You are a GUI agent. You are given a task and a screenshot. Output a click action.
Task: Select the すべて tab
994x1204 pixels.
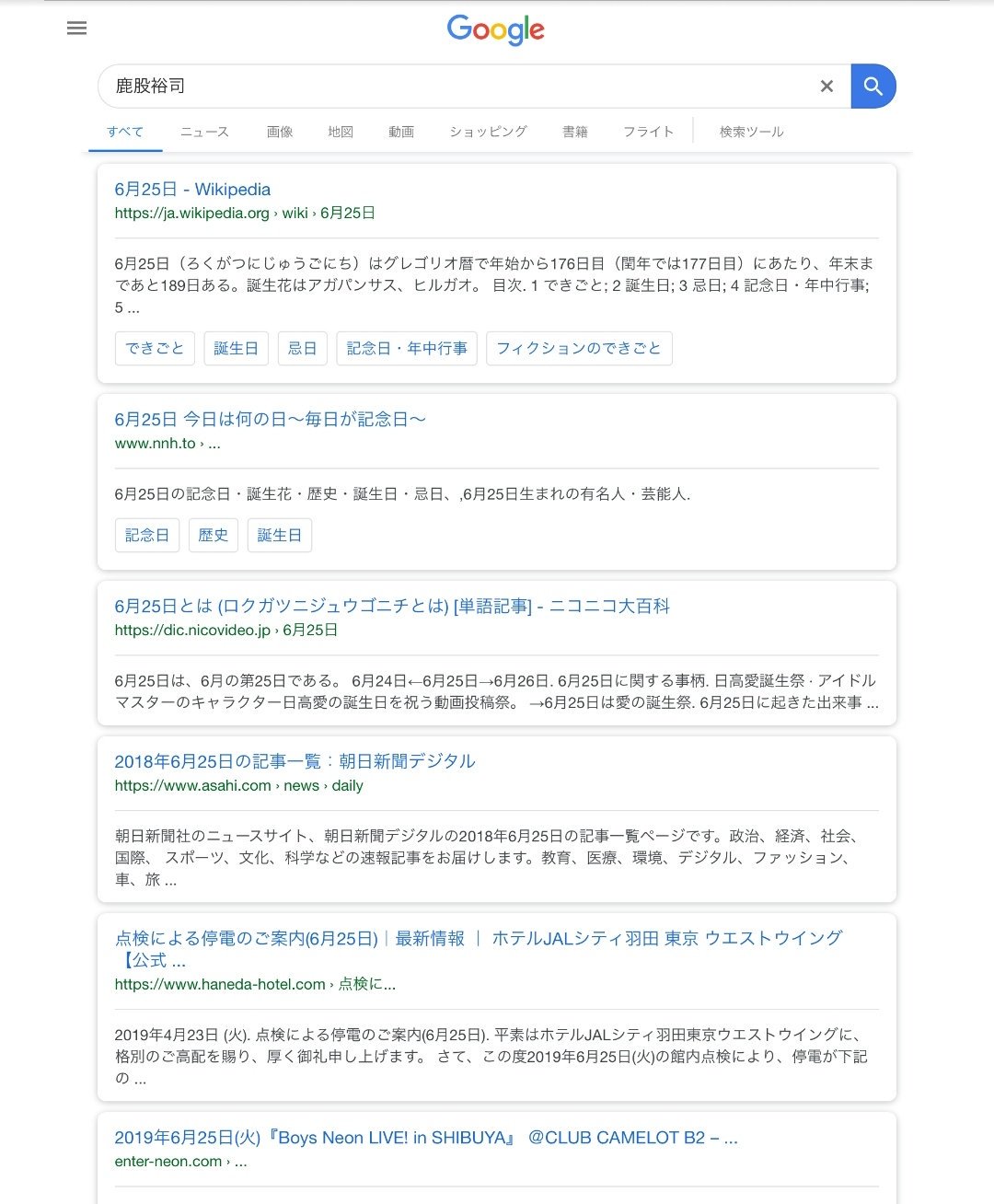(x=125, y=132)
